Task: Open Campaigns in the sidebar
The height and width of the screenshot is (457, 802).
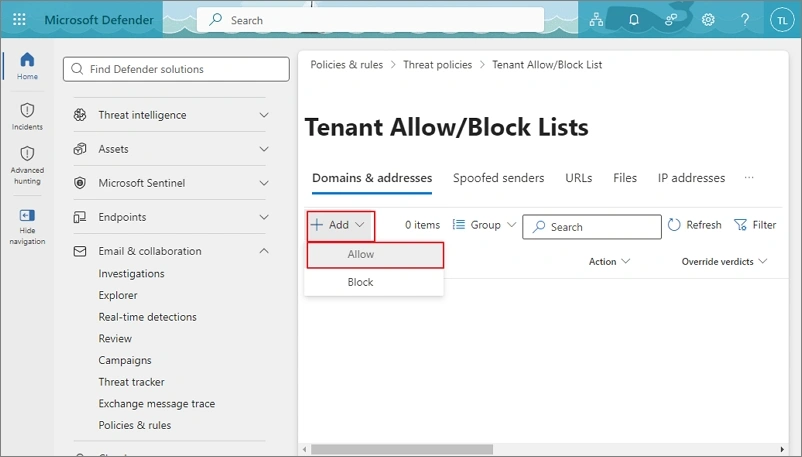Action: (125, 360)
